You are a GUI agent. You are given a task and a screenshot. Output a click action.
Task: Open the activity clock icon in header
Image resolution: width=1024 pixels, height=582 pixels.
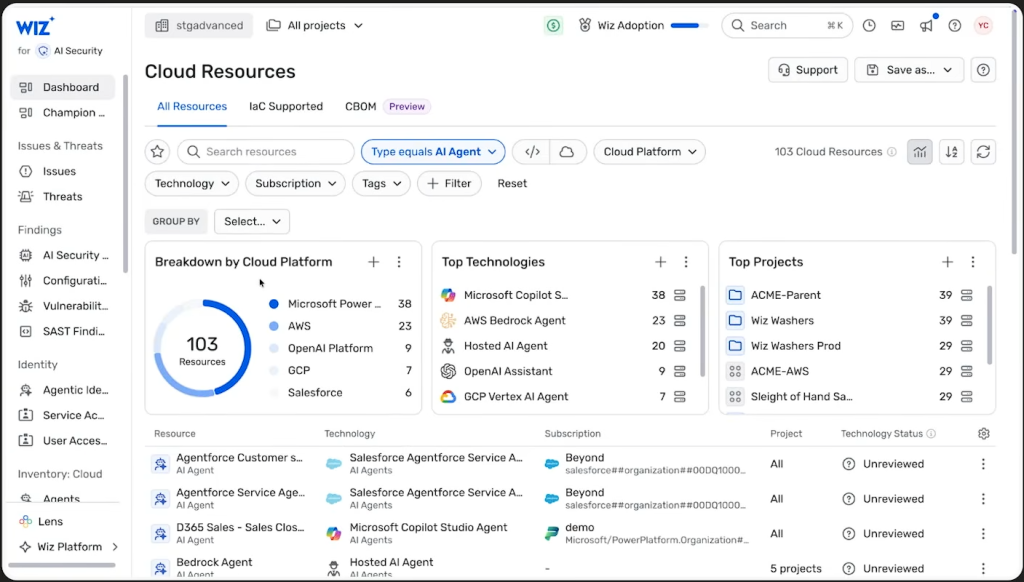coord(869,26)
